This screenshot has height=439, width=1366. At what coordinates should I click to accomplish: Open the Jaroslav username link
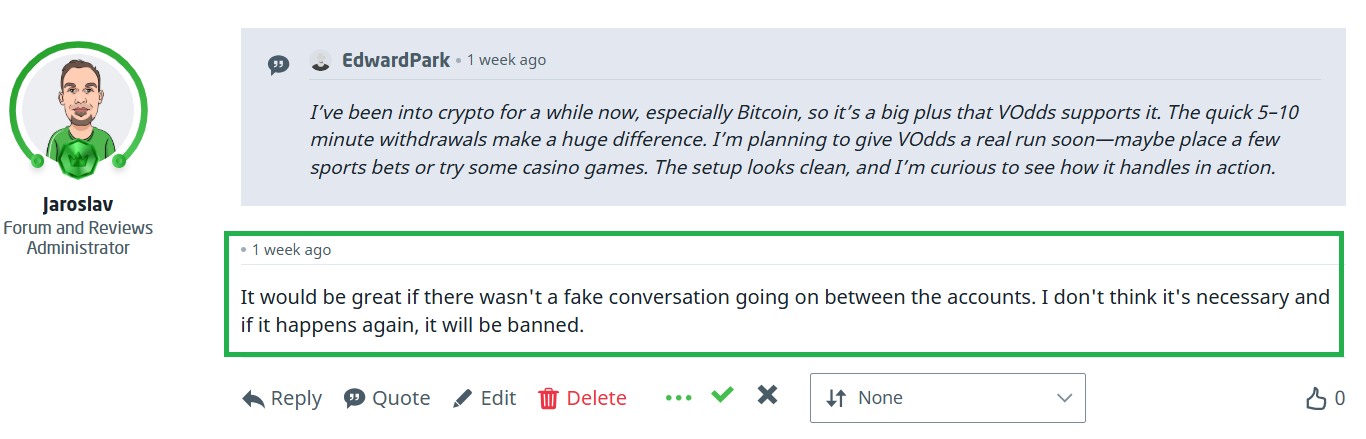tap(78, 205)
